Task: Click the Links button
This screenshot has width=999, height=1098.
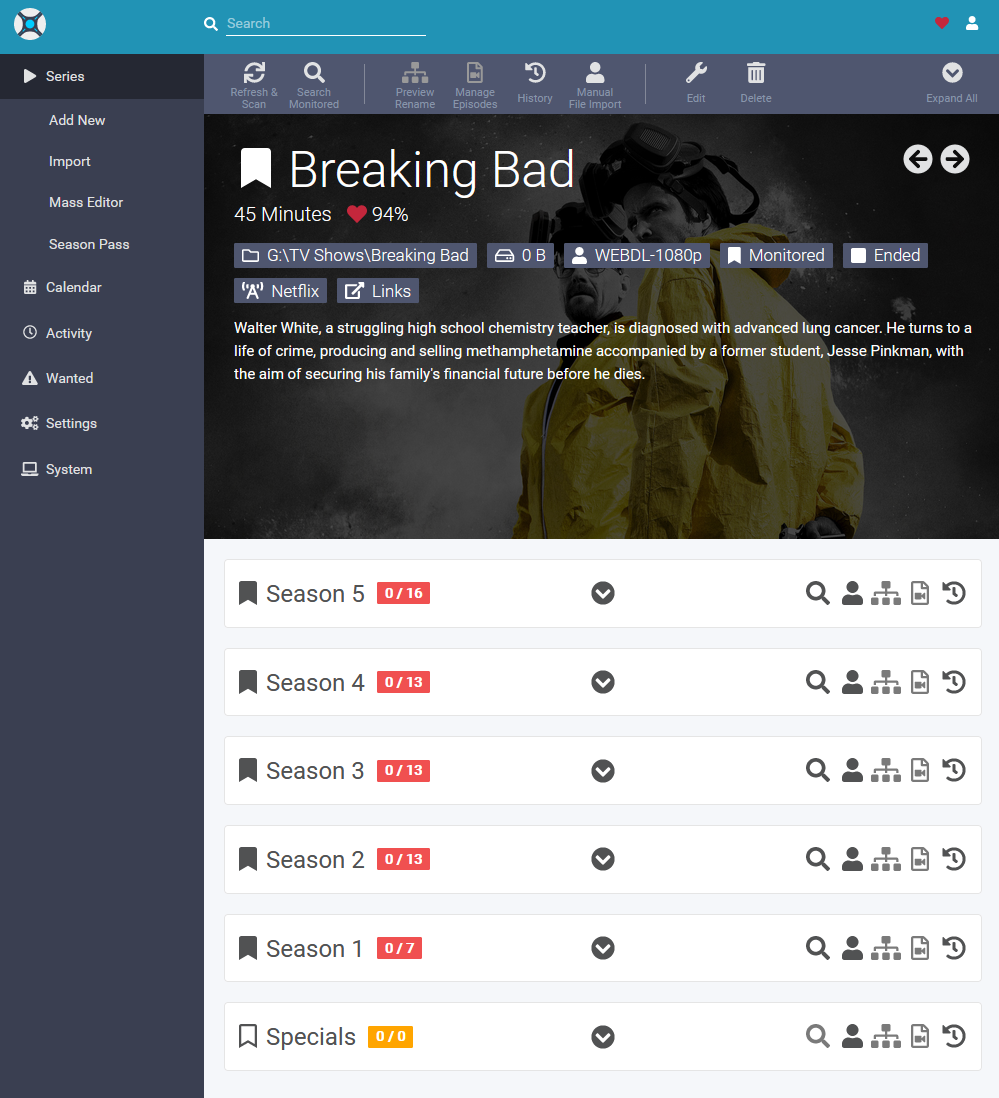Action: (377, 290)
